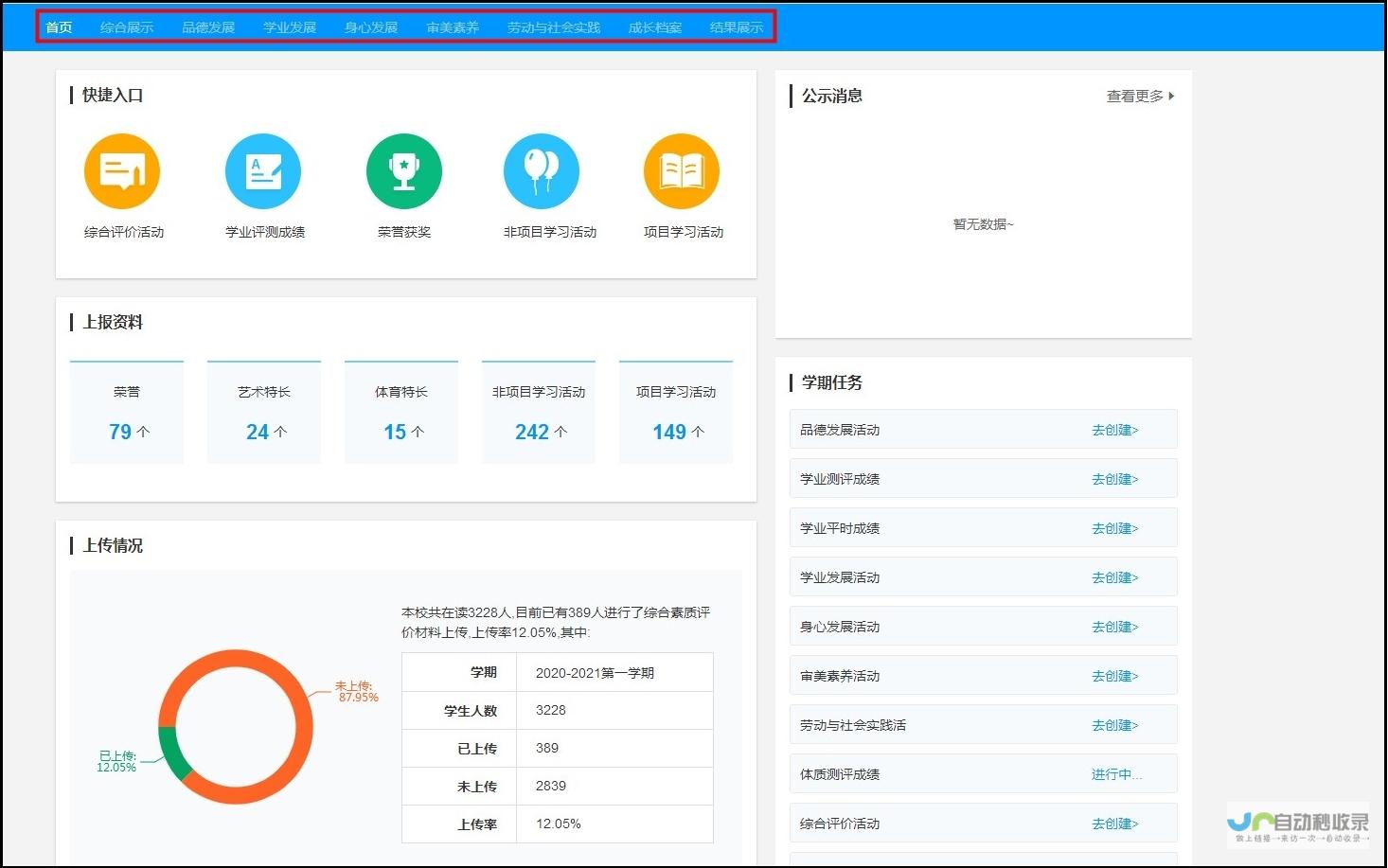Select the 审美素养 menu item
Viewport: 1388px width, 868px height.
pyautogui.click(x=453, y=27)
